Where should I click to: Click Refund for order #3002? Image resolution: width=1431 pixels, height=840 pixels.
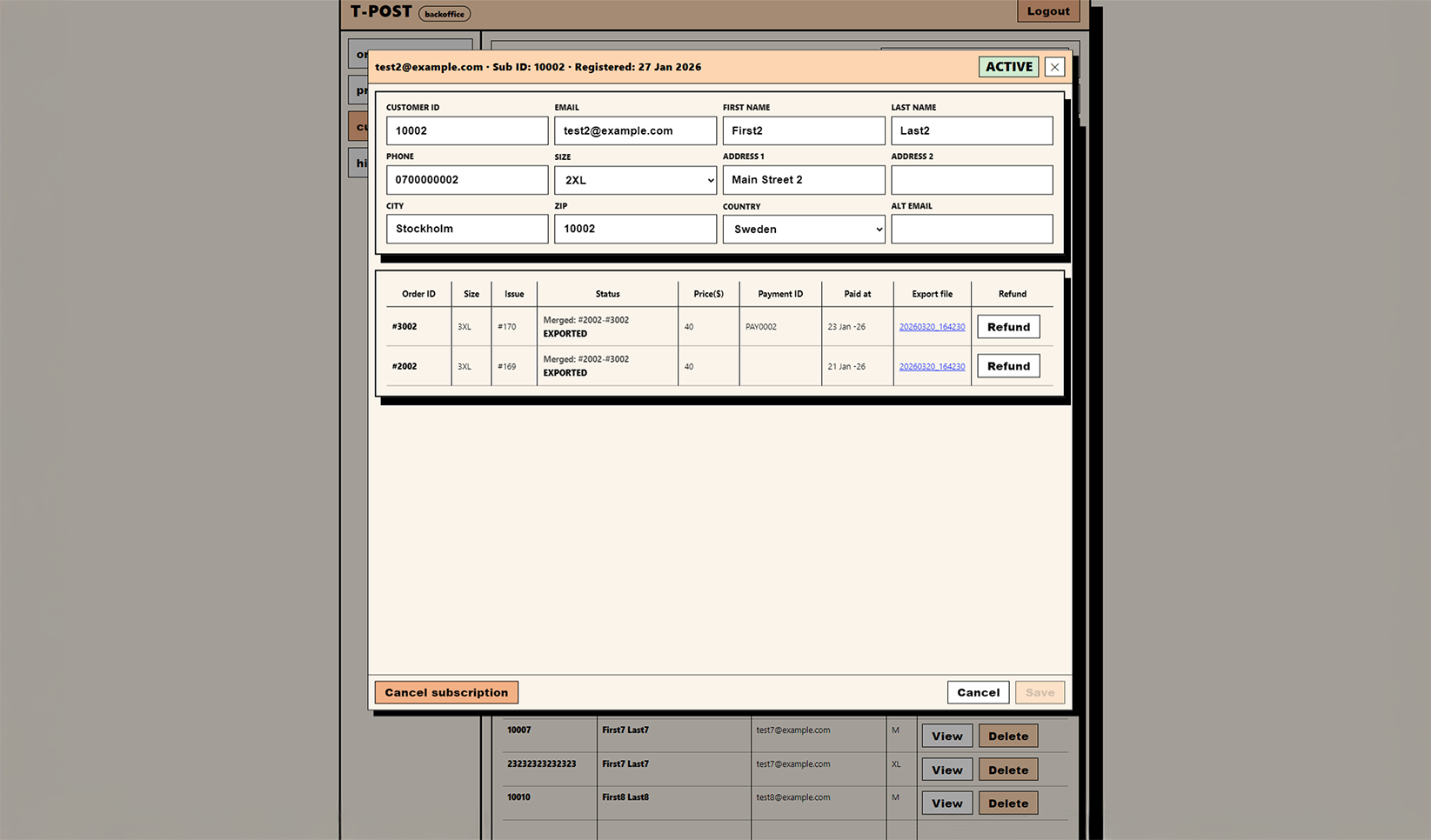click(1007, 326)
